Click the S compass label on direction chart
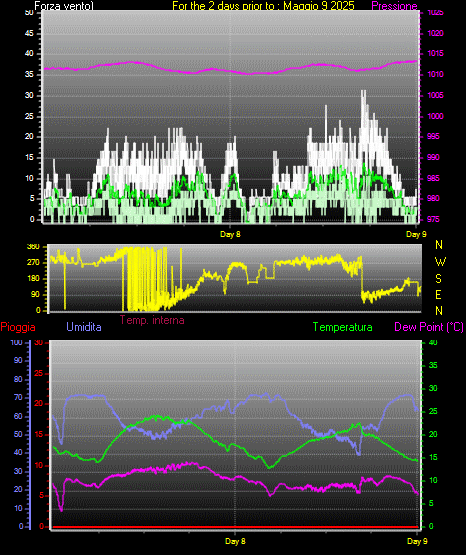 tap(438, 279)
